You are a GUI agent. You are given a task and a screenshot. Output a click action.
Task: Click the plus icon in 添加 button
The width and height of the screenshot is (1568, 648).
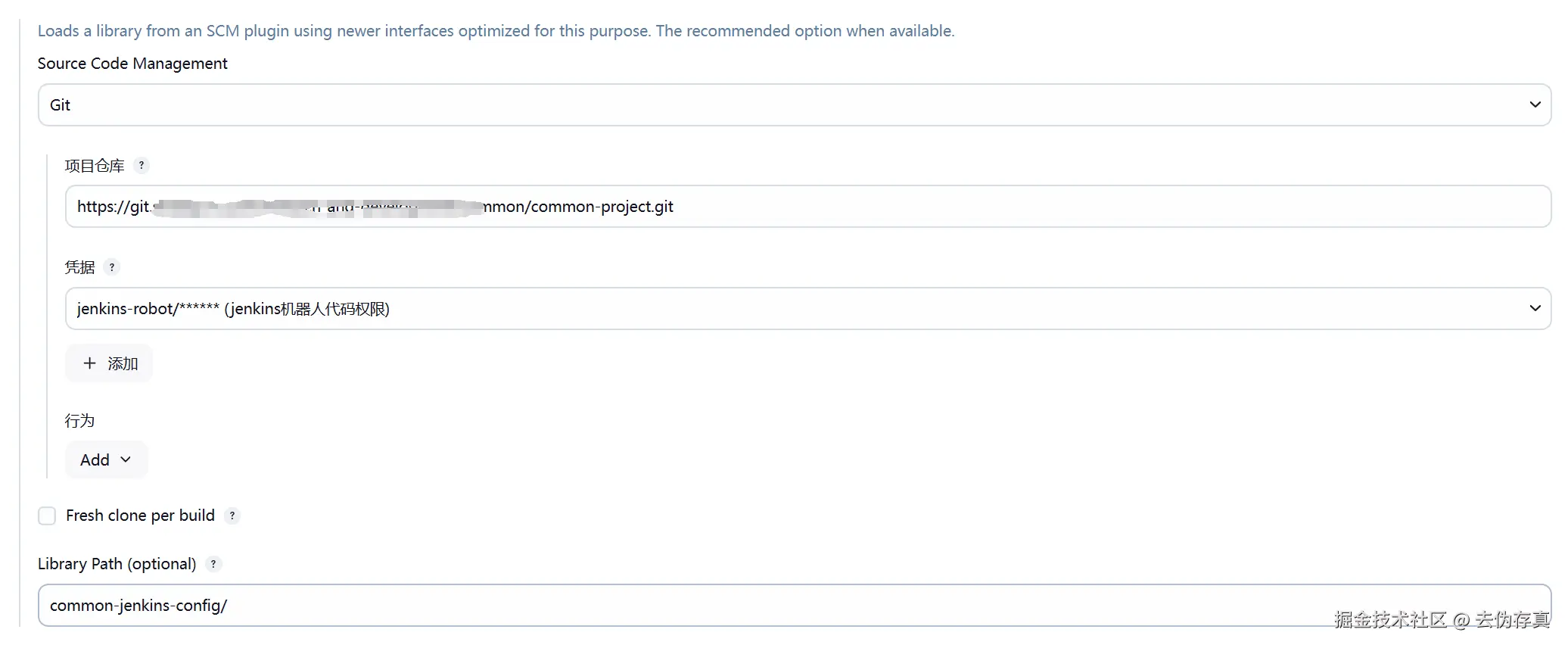[x=89, y=363]
